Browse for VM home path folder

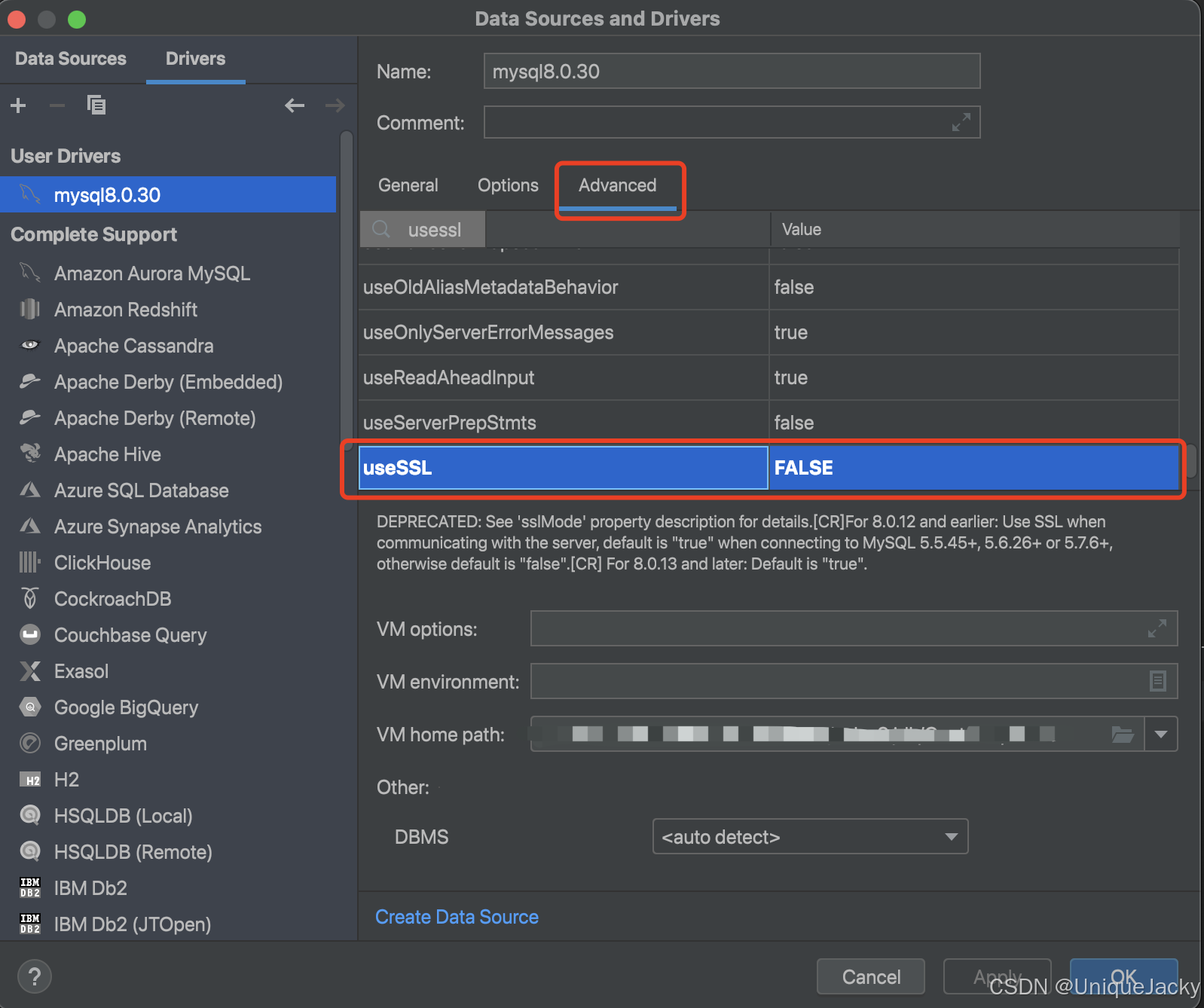[1123, 734]
